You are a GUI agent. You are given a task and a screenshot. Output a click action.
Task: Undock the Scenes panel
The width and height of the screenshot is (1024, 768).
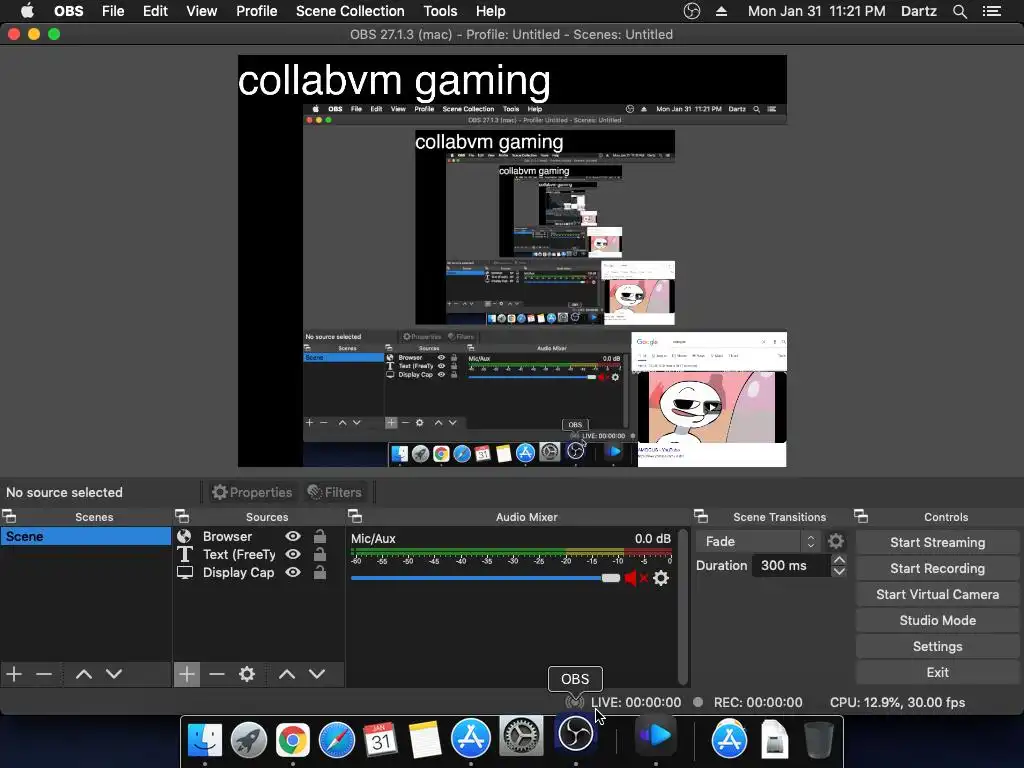pos(9,517)
